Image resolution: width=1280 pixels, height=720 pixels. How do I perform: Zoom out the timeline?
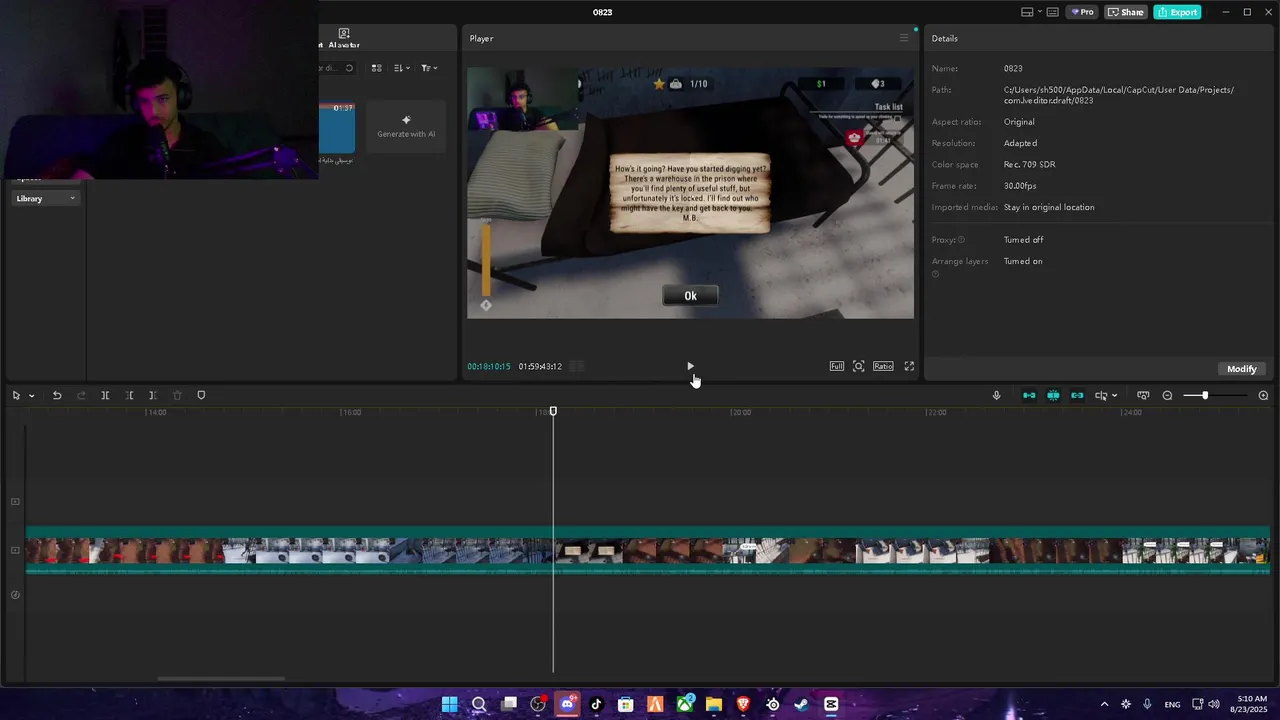(x=1167, y=395)
